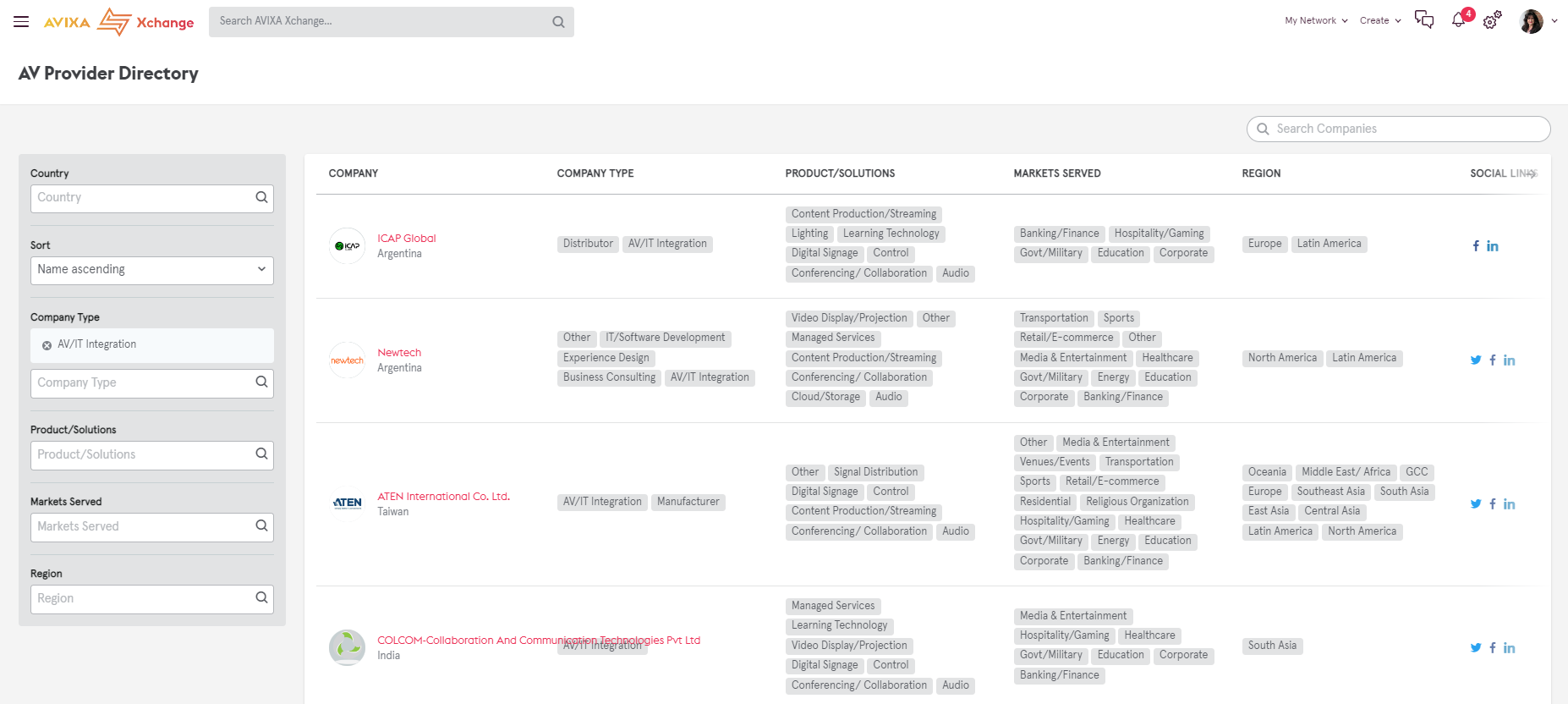Open Newtech's Twitter icon
This screenshot has width=1568, height=704.
click(1476, 360)
